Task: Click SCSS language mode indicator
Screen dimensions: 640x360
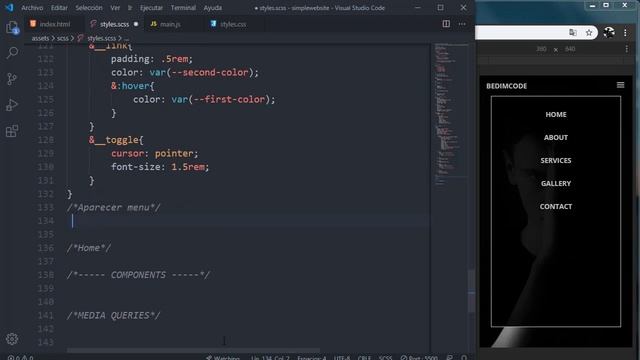Action: click(x=385, y=357)
